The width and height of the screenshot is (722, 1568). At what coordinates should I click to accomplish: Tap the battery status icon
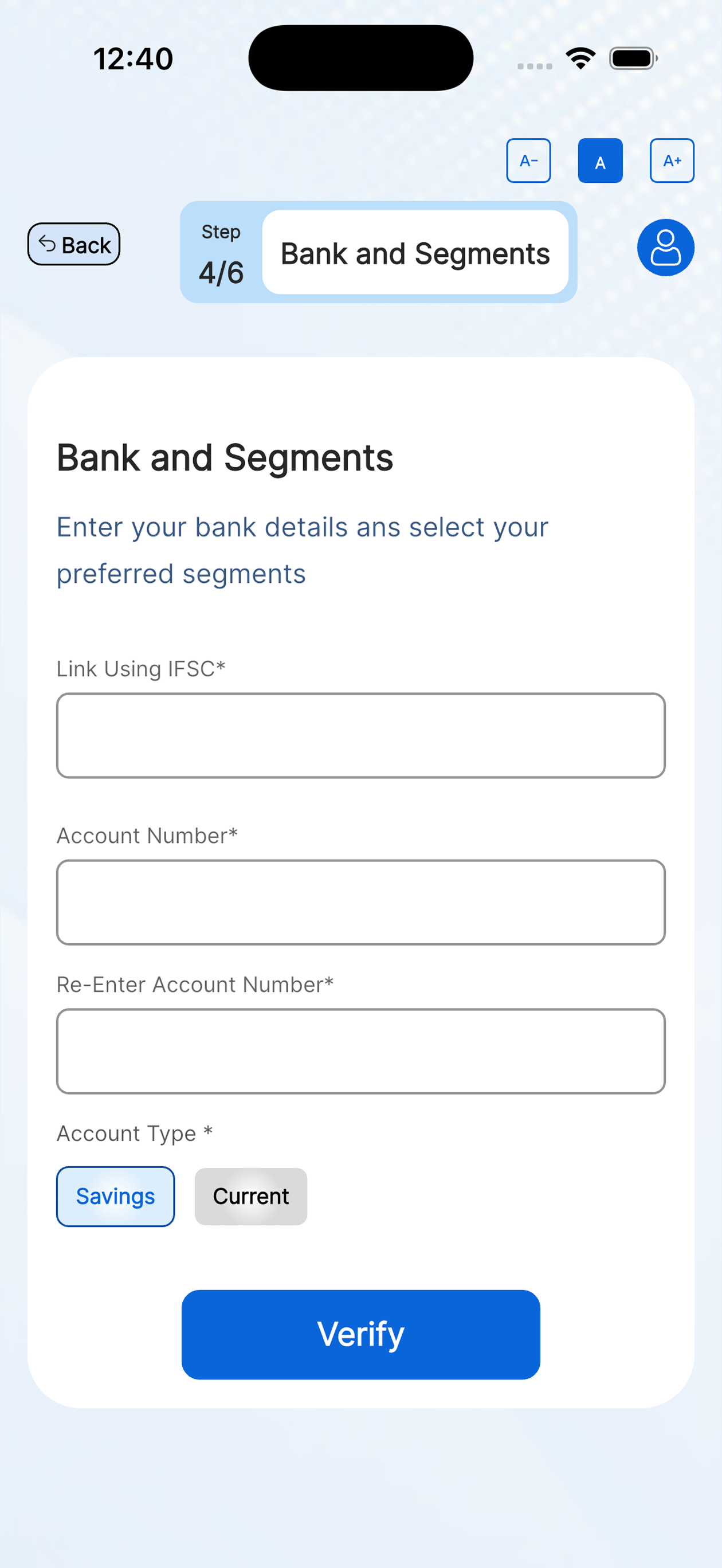pyautogui.click(x=633, y=58)
